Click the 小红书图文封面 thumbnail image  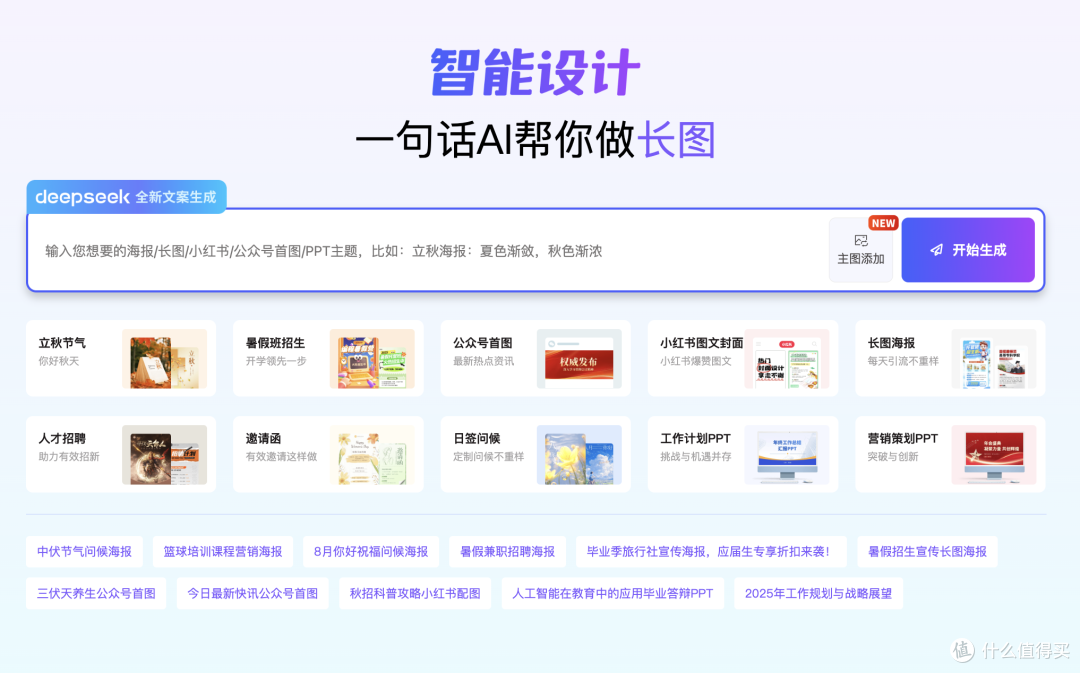tap(787, 358)
